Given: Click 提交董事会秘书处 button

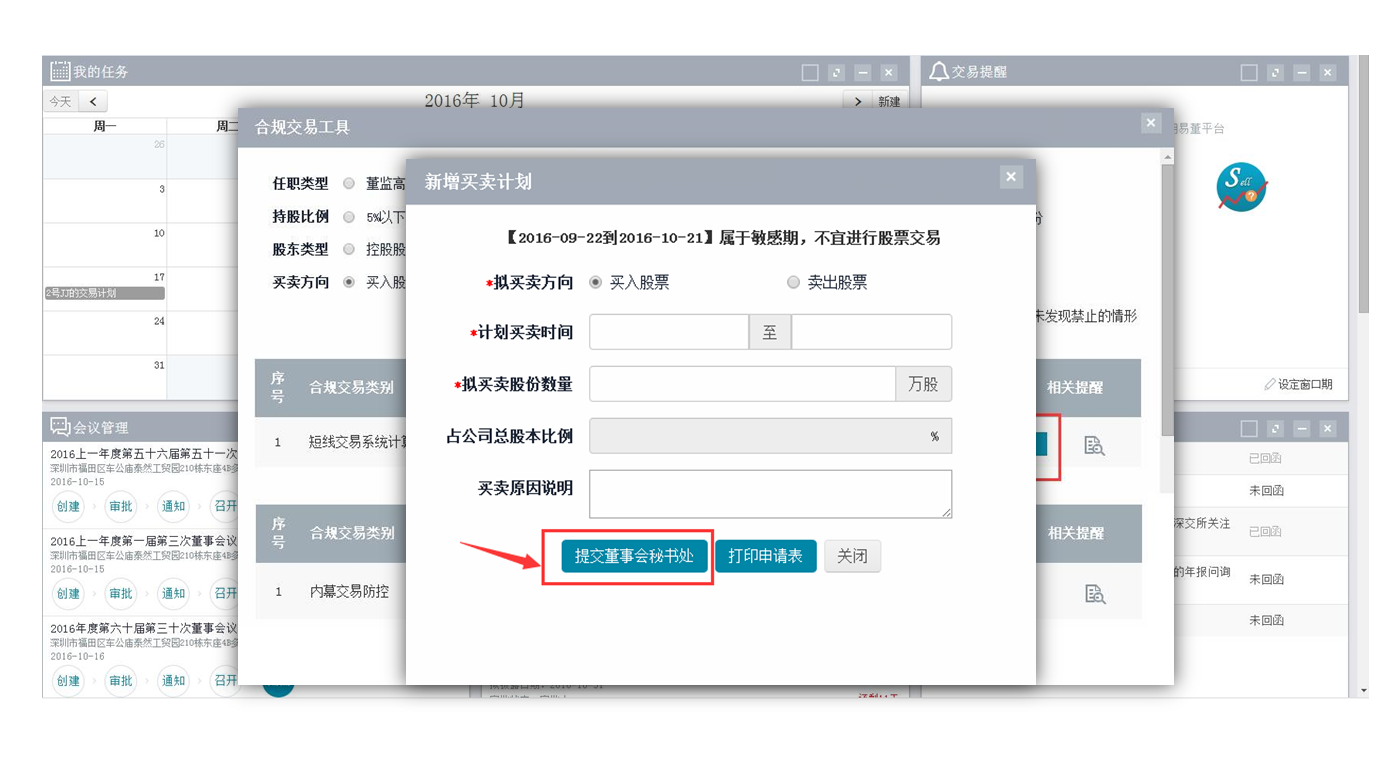Looking at the screenshot, I should pos(634,556).
